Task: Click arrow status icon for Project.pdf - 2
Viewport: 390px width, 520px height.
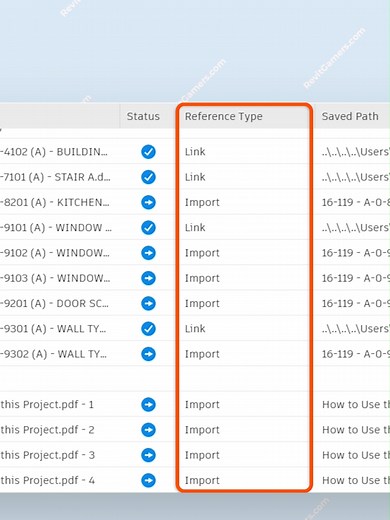Action: pos(148,430)
